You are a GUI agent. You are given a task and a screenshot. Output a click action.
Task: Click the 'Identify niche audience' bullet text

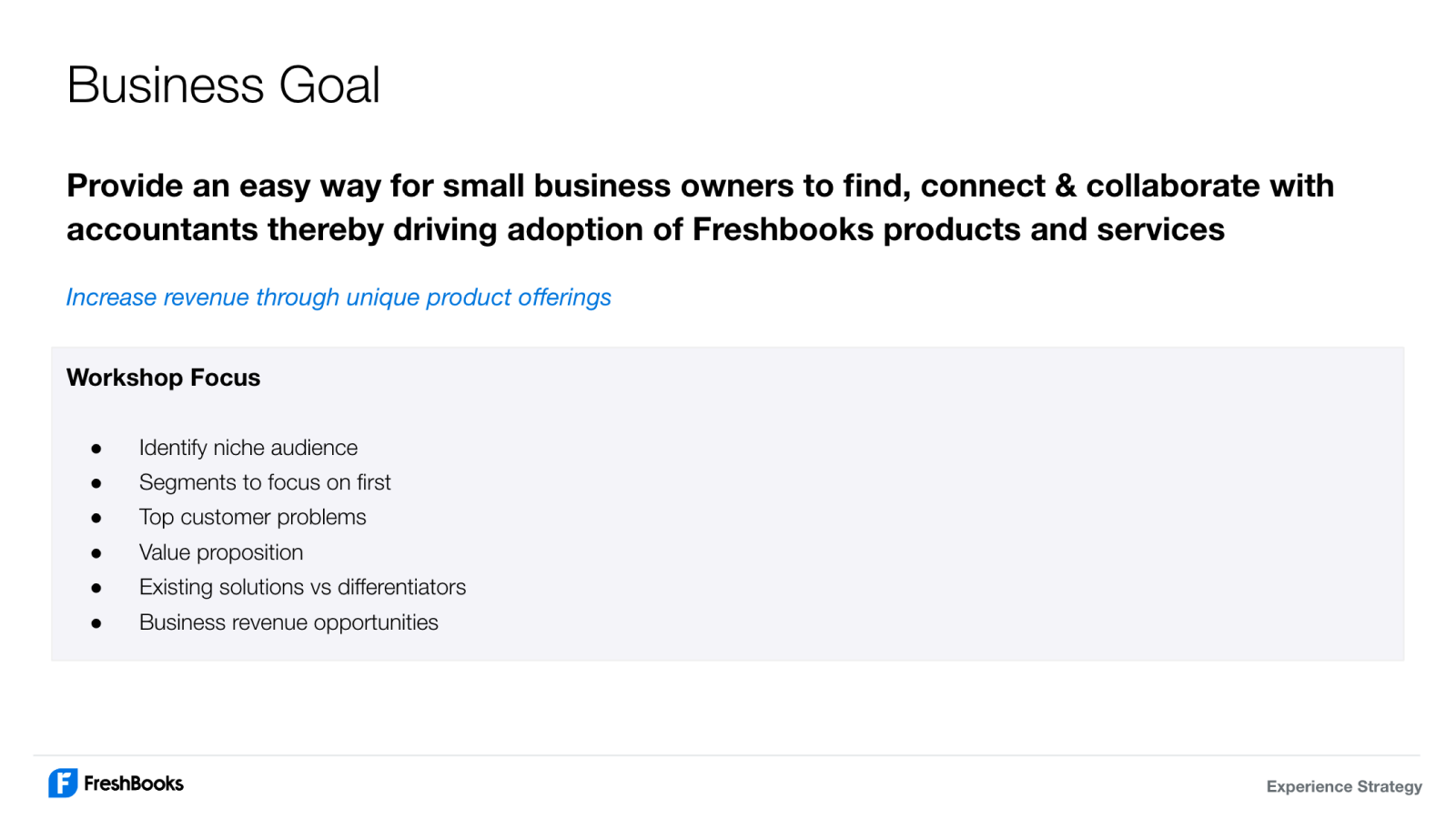(248, 448)
